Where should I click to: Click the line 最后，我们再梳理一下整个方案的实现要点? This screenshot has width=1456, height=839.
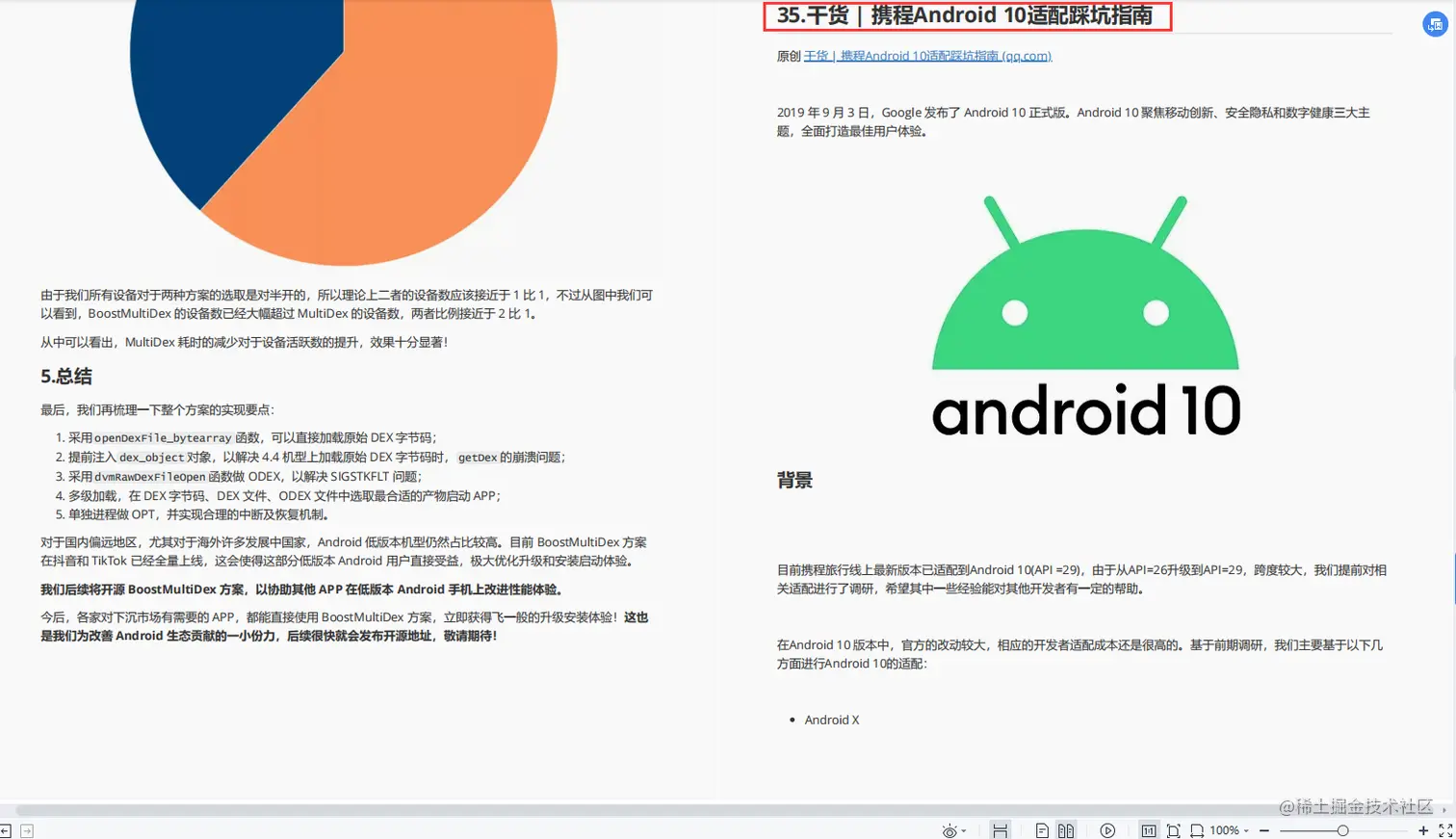click(157, 409)
